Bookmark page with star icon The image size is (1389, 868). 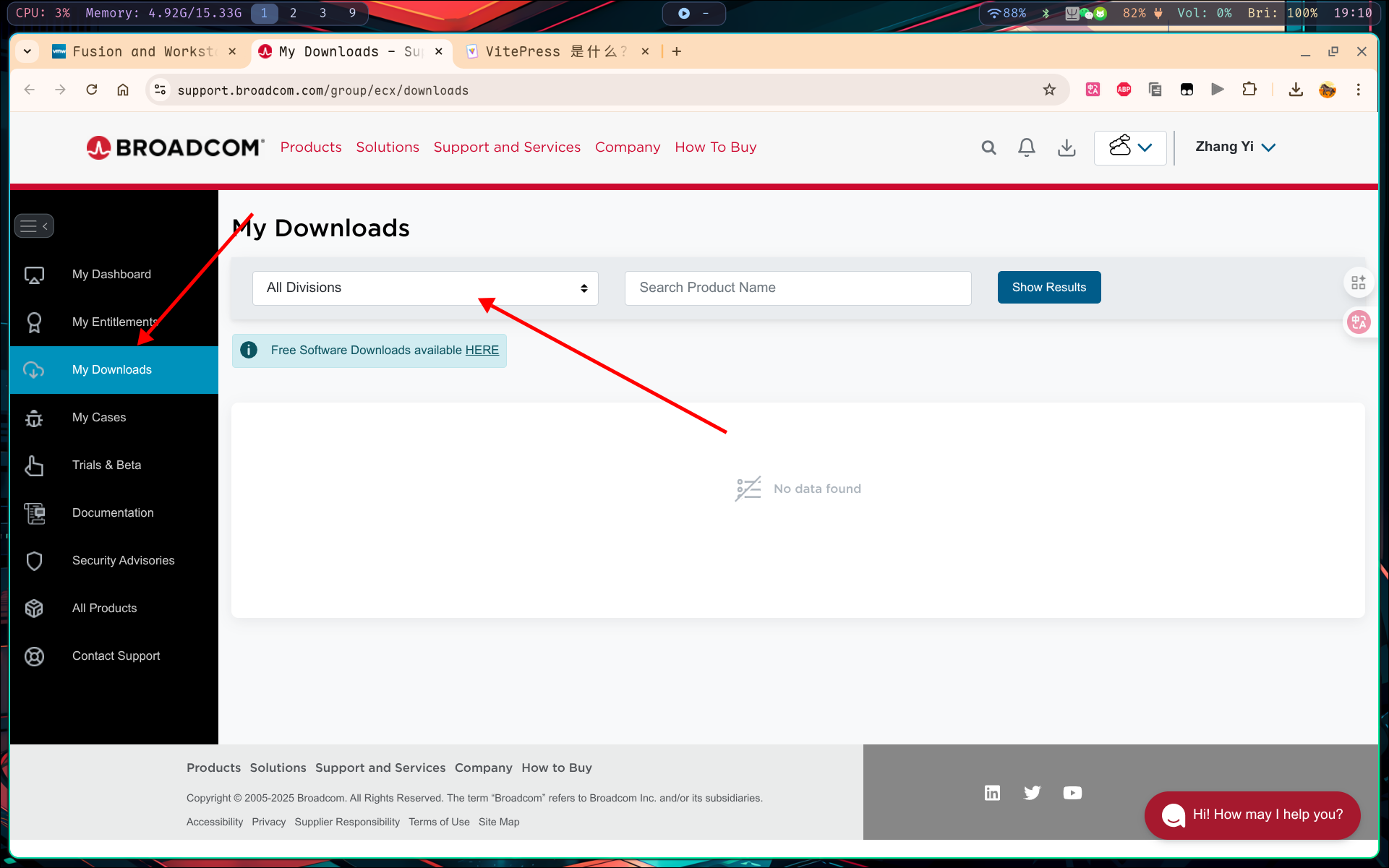tap(1049, 90)
